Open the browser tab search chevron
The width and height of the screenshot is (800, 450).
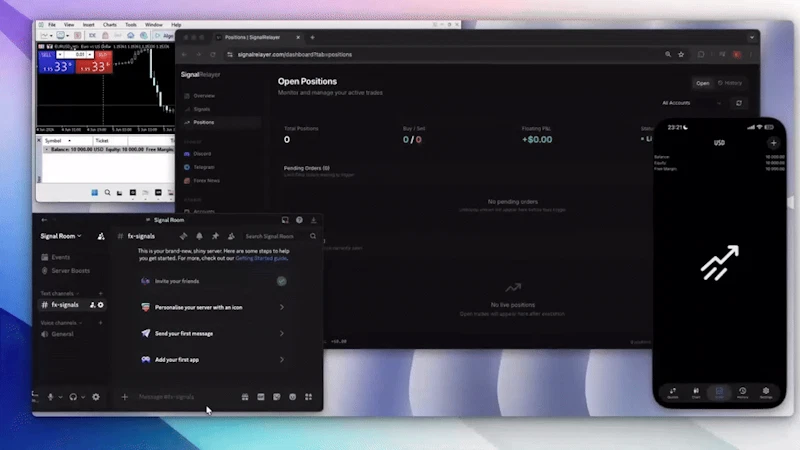click(x=752, y=37)
